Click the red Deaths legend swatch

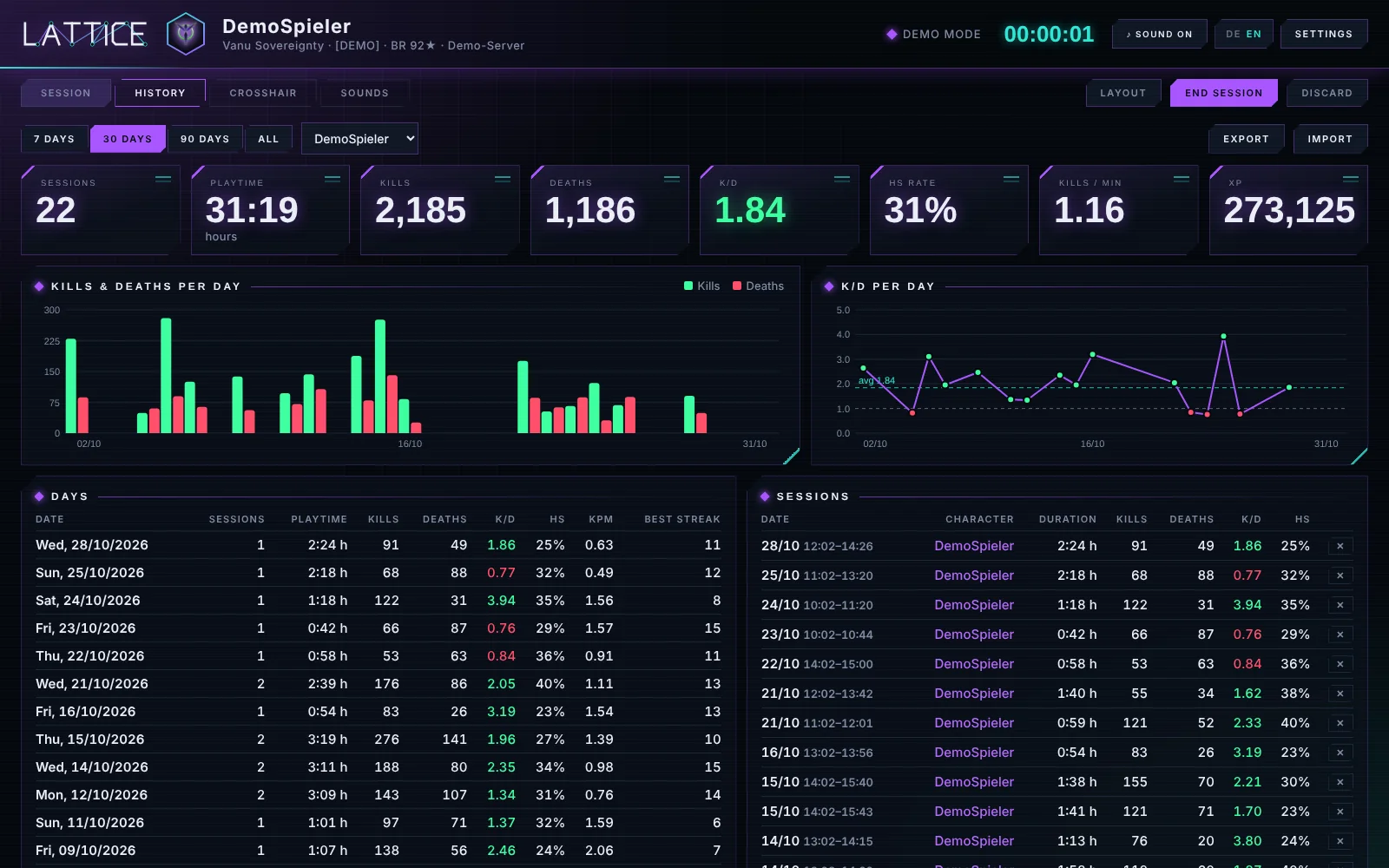click(737, 286)
